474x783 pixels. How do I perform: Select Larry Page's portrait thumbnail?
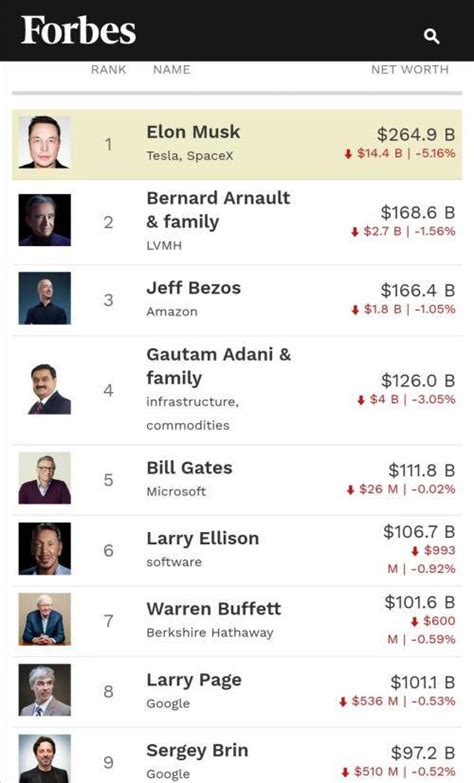(44, 690)
